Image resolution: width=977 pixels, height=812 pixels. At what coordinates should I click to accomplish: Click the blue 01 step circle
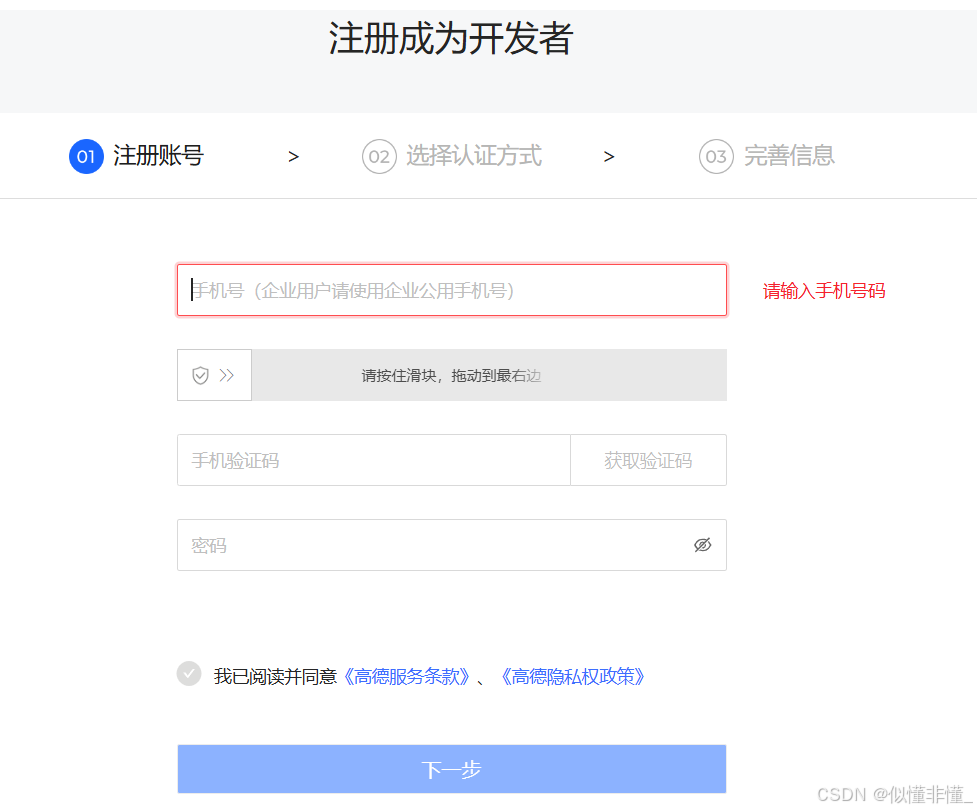click(x=86, y=156)
